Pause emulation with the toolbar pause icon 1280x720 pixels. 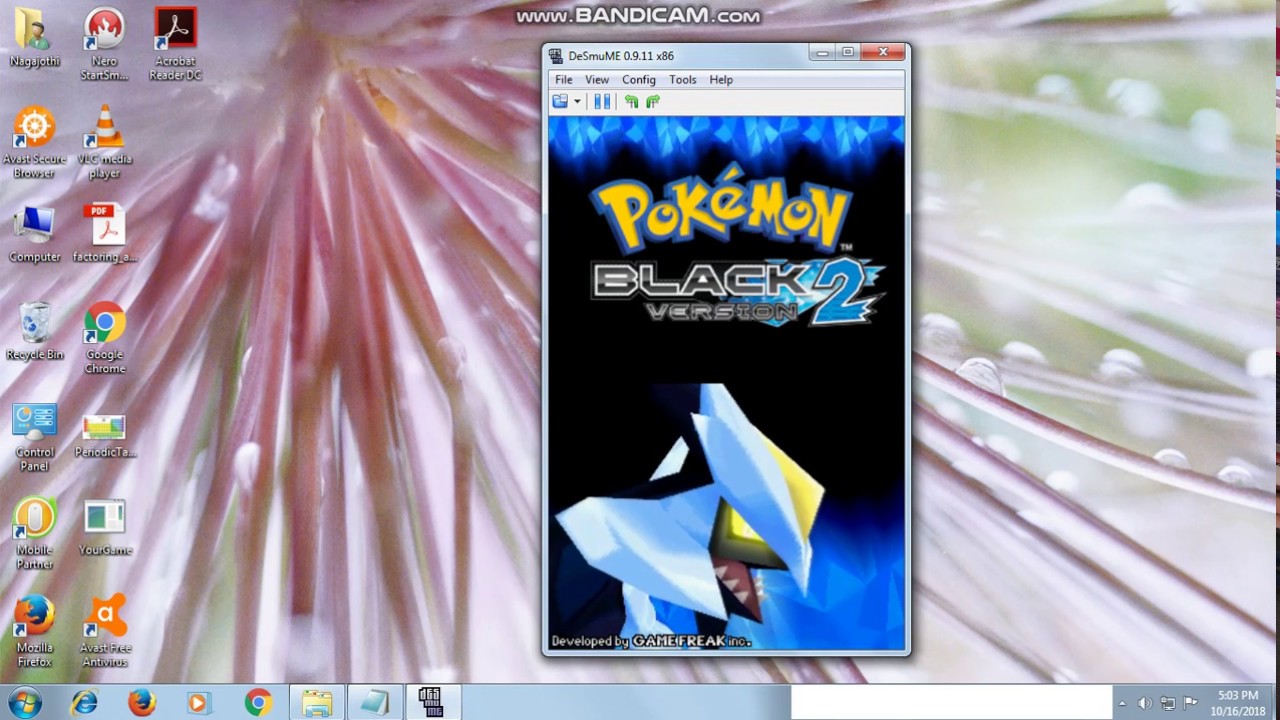click(602, 101)
